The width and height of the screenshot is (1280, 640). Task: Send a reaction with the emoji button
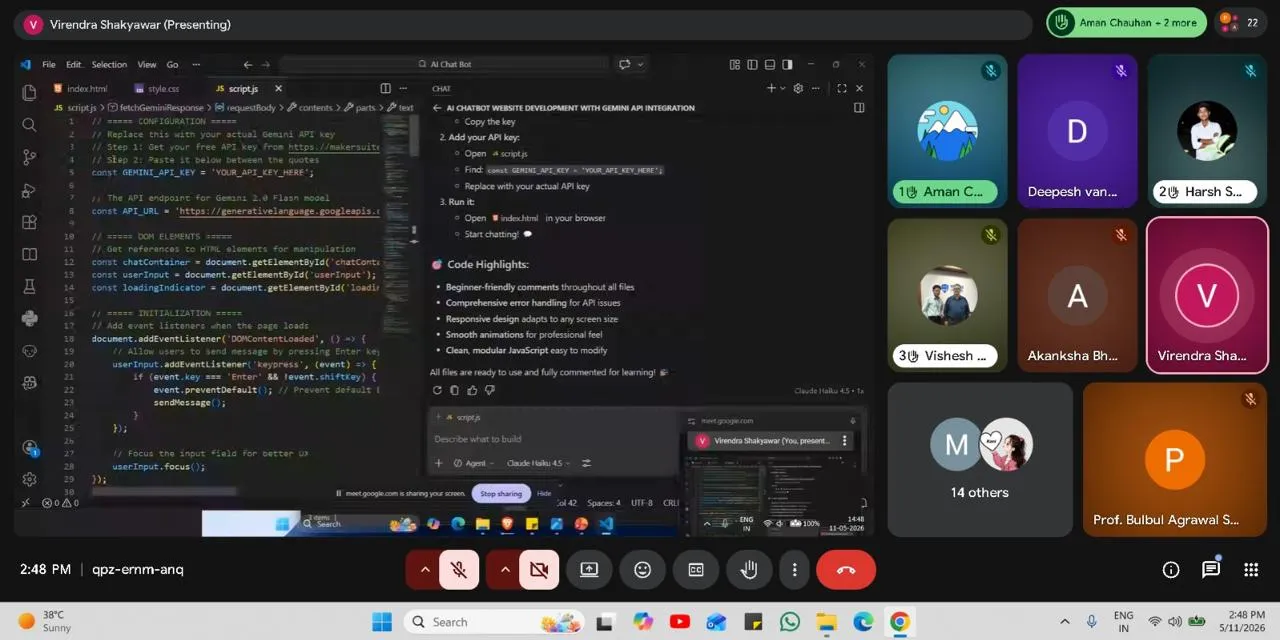coord(642,570)
